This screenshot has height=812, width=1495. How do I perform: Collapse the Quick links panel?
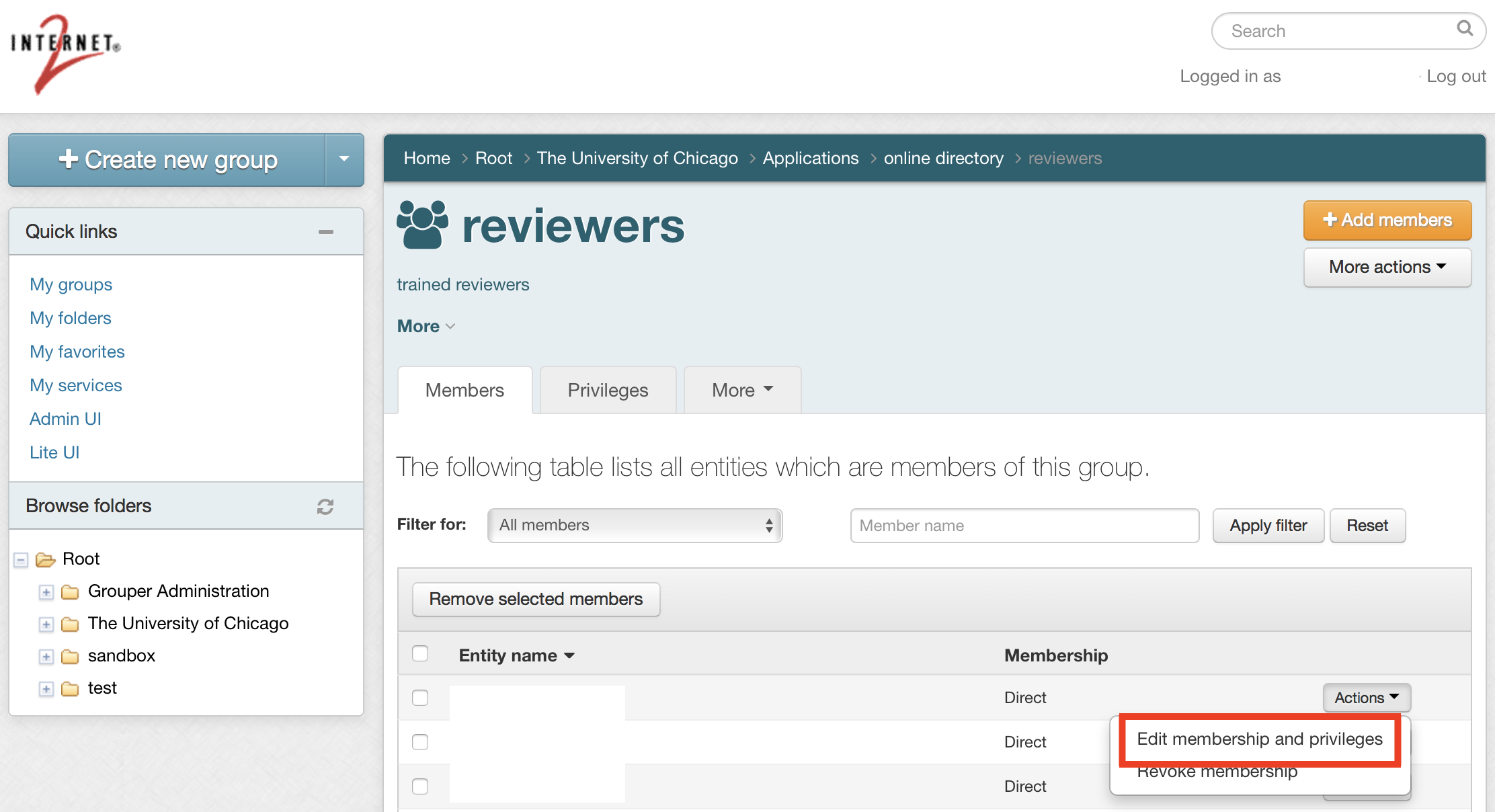coord(326,231)
